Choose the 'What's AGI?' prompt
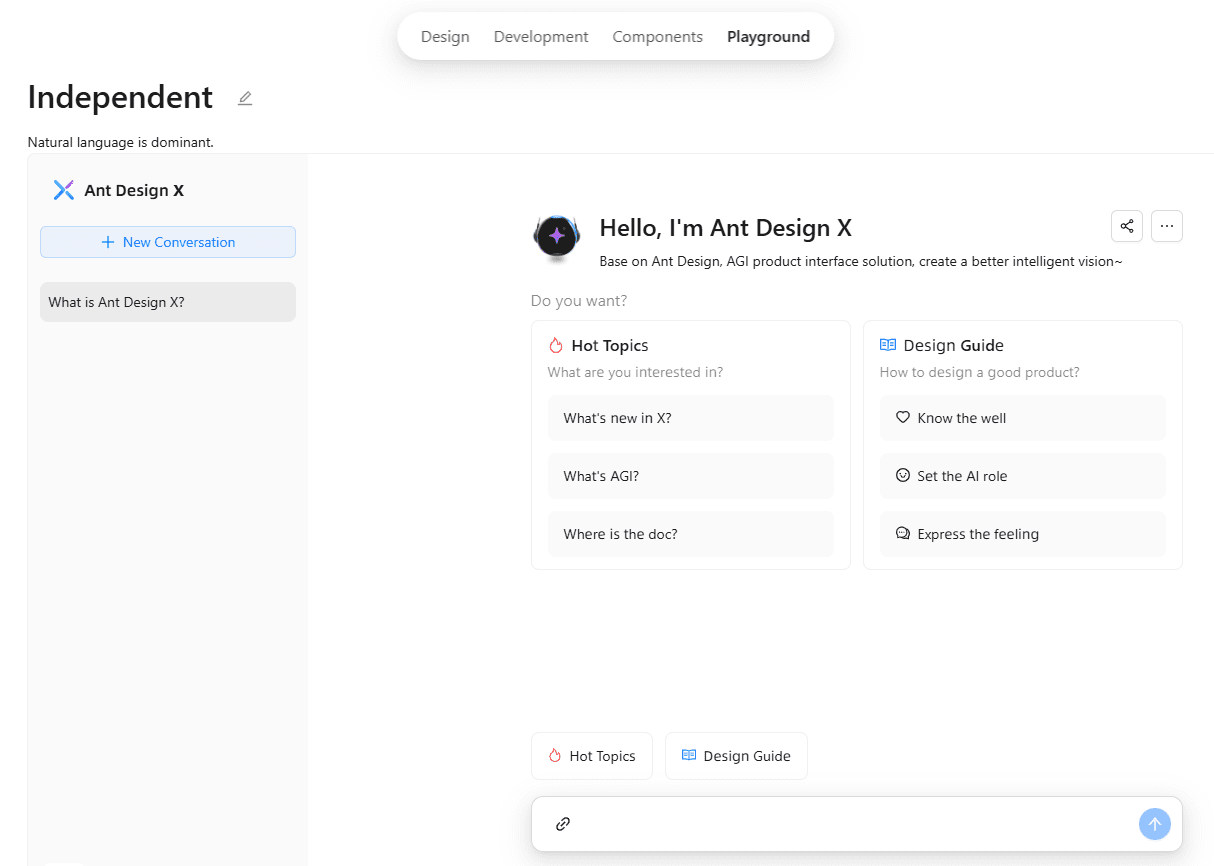 (x=691, y=476)
